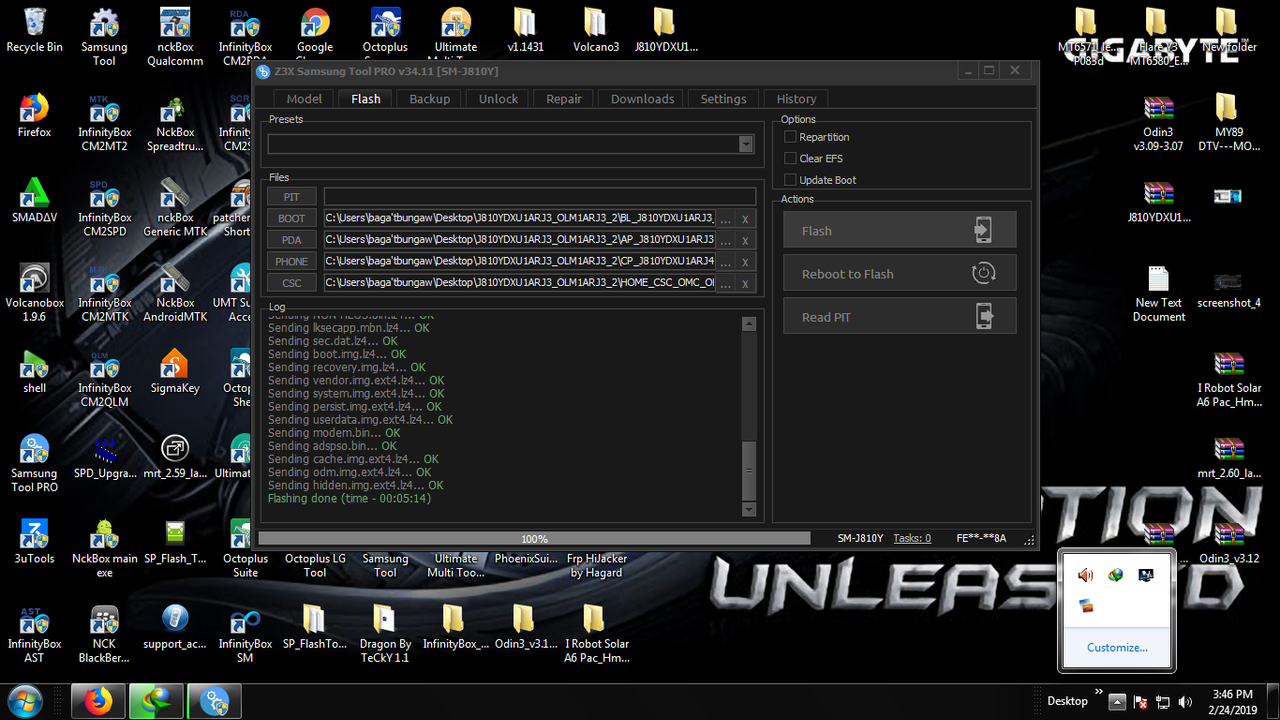The image size is (1280, 720).
Task: Launch the Firefox desktop shortcut
Action: pos(34,116)
